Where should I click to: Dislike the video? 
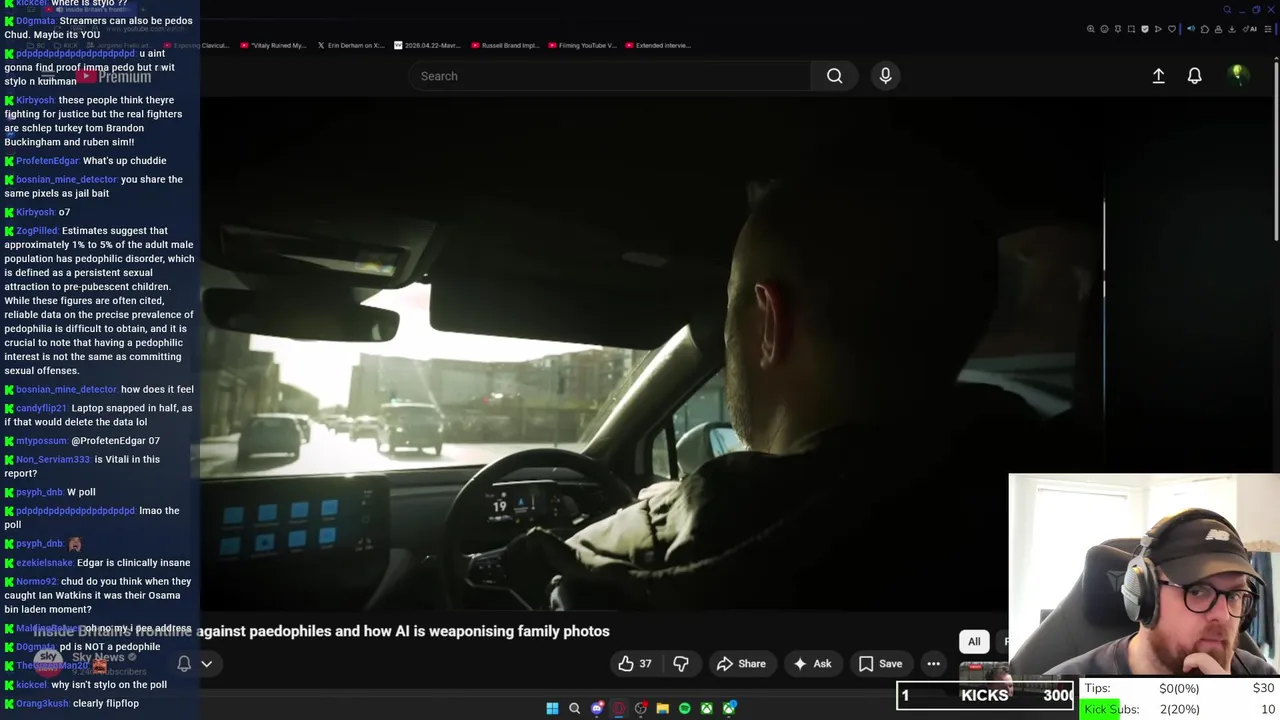[x=681, y=663]
